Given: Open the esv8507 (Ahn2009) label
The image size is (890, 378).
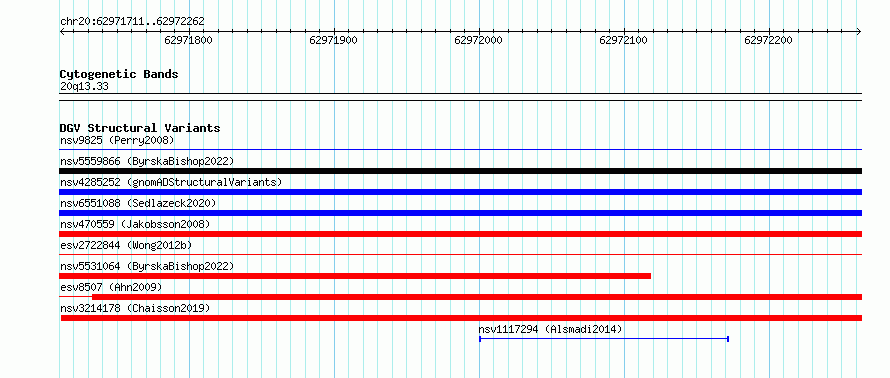Looking at the screenshot, I should tap(111, 287).
